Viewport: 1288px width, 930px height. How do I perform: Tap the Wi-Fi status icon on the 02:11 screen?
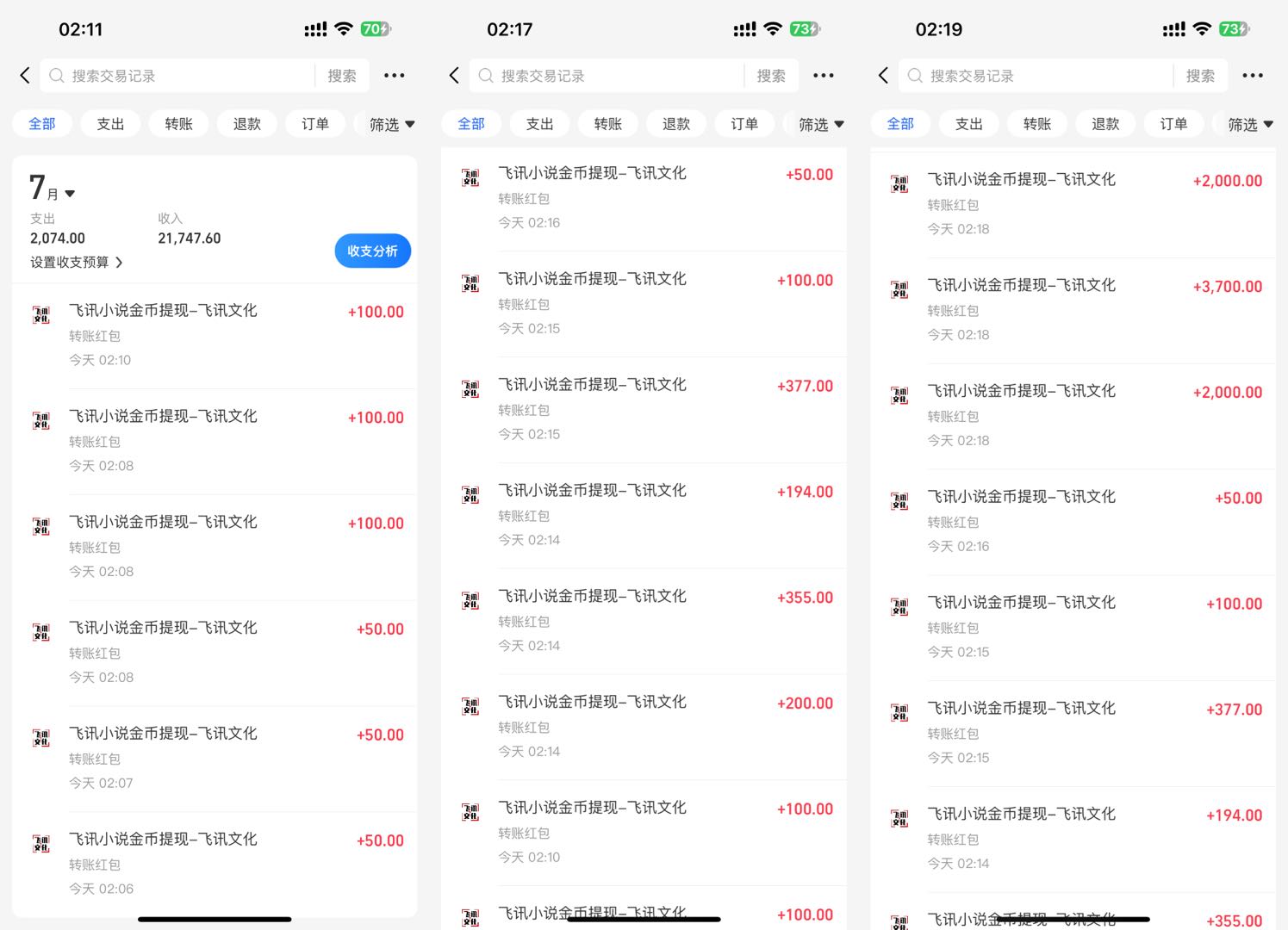pos(343,28)
